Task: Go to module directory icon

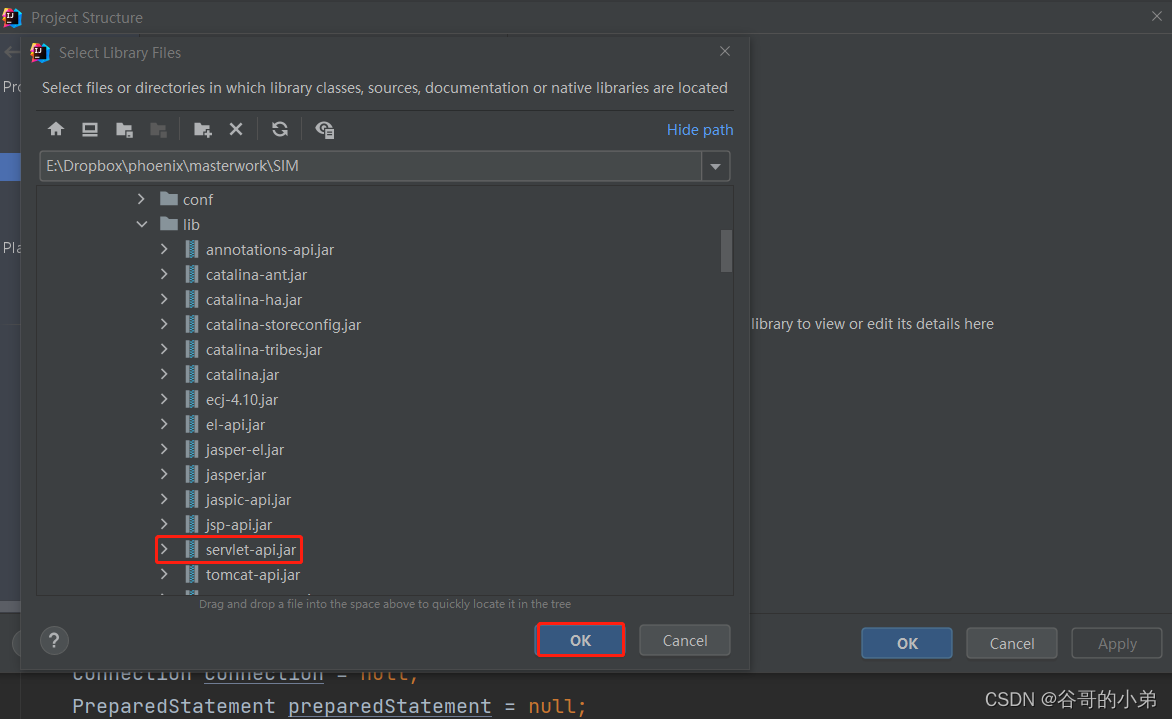Action: (x=158, y=129)
